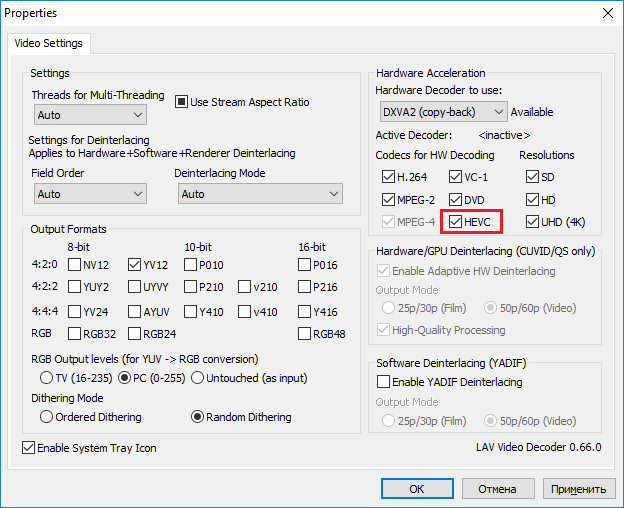Toggle the VC-1 codec checkbox

(455, 176)
